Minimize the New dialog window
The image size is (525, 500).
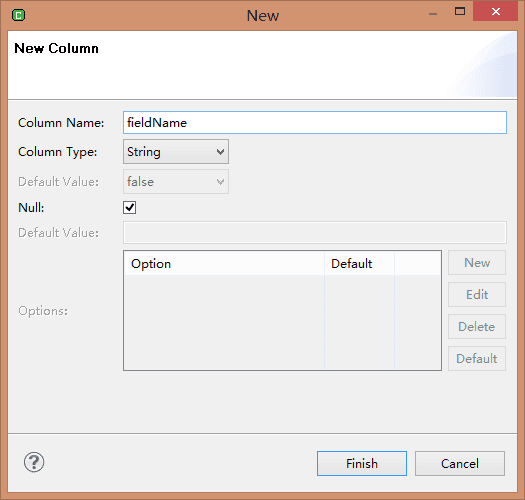click(433, 14)
